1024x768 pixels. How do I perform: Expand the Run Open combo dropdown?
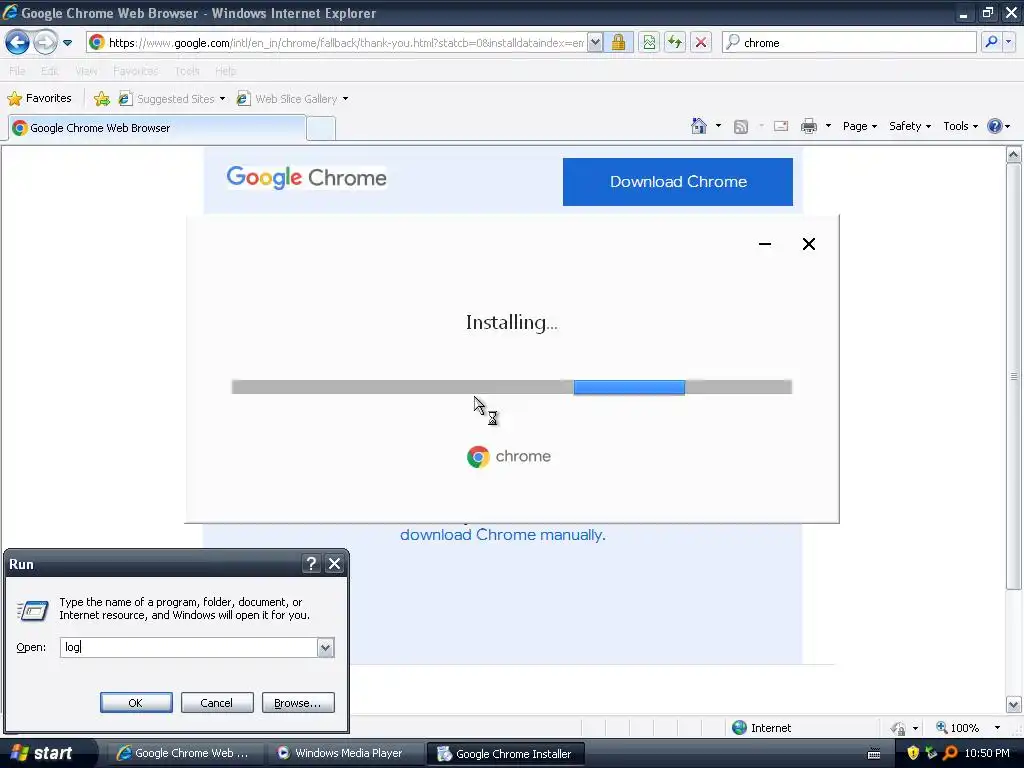tap(325, 647)
